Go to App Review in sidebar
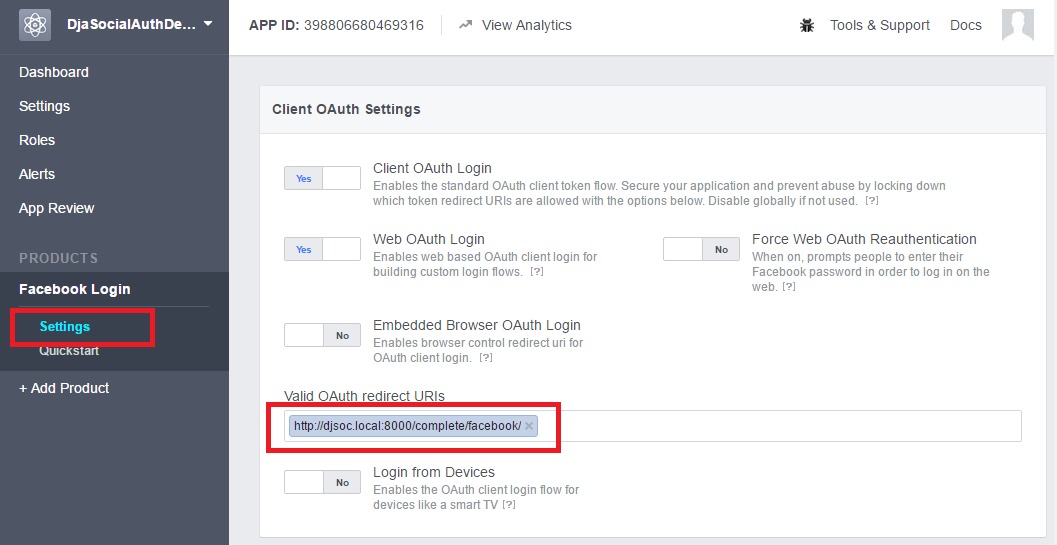The image size is (1057, 545). 57,208
